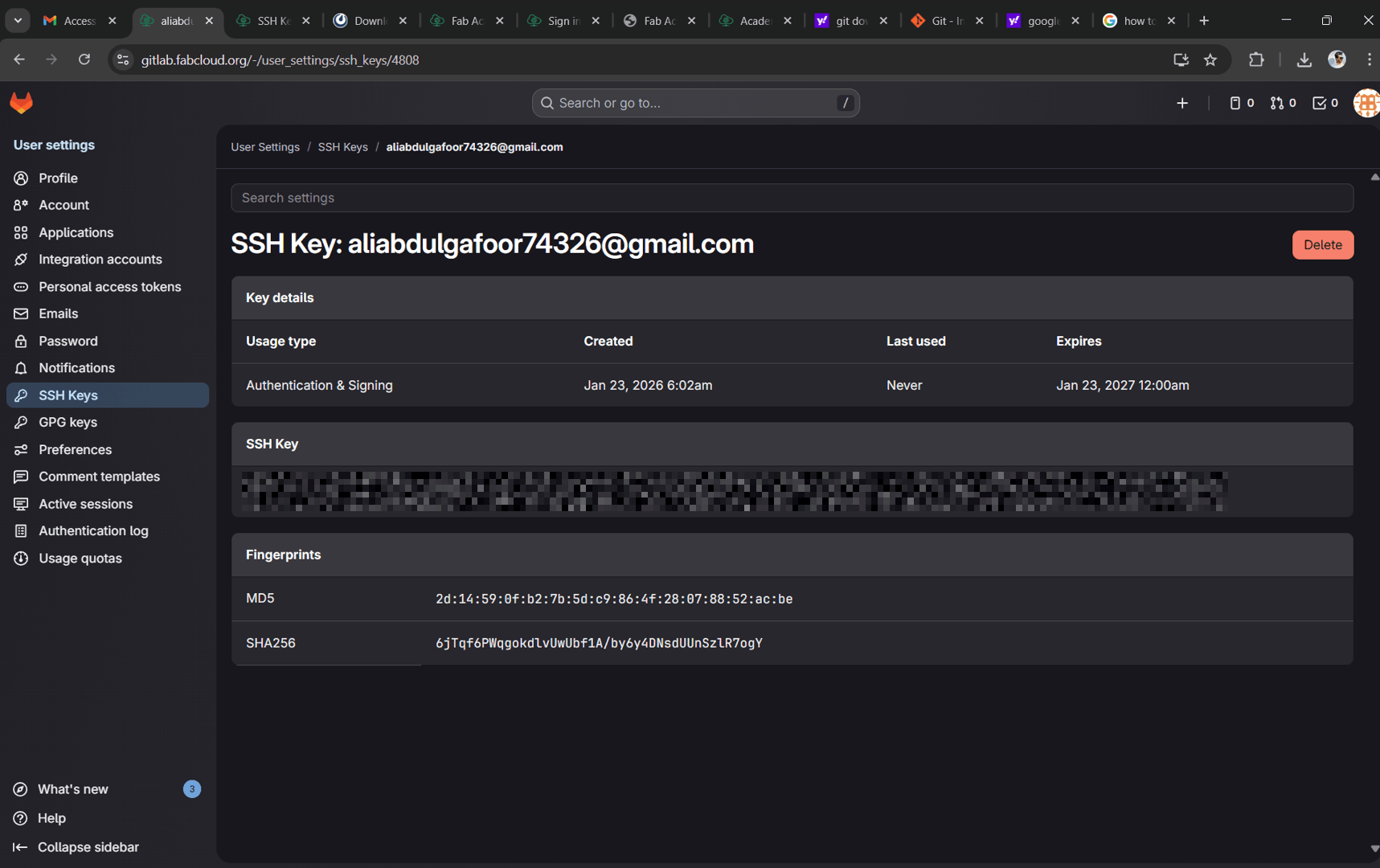Open Integration accounts settings
The height and width of the screenshot is (868, 1380).
point(108,260)
